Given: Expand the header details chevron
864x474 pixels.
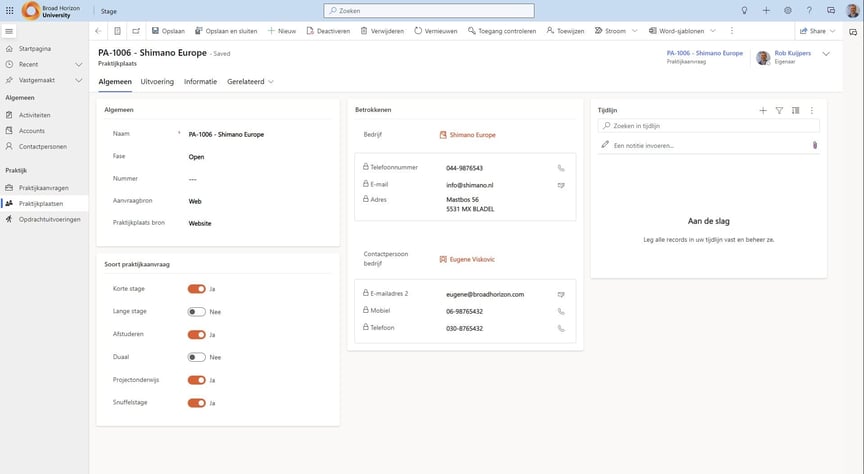Looking at the screenshot, I should (826, 54).
